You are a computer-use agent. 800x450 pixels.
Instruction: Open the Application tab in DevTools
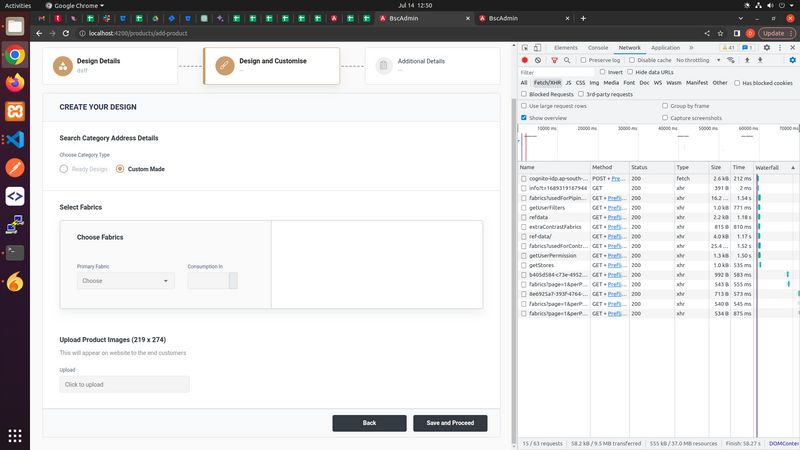(665, 47)
